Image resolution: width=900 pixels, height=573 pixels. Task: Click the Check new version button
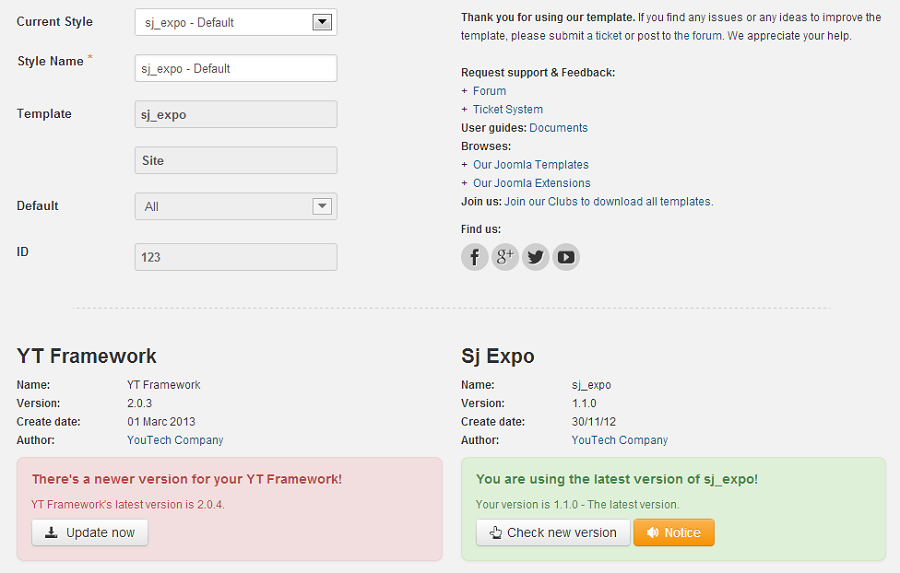click(553, 533)
